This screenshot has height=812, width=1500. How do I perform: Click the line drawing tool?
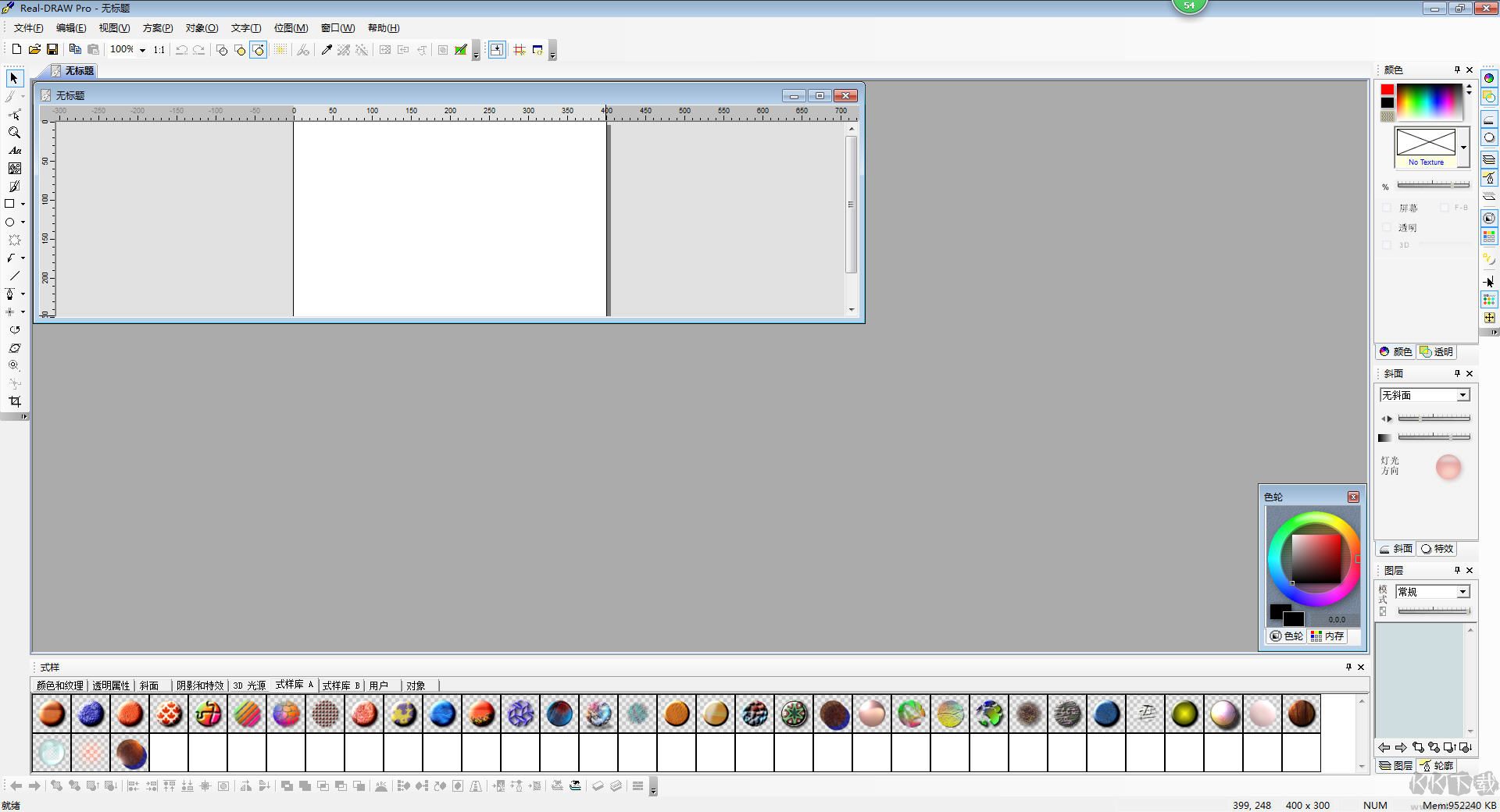[13, 276]
